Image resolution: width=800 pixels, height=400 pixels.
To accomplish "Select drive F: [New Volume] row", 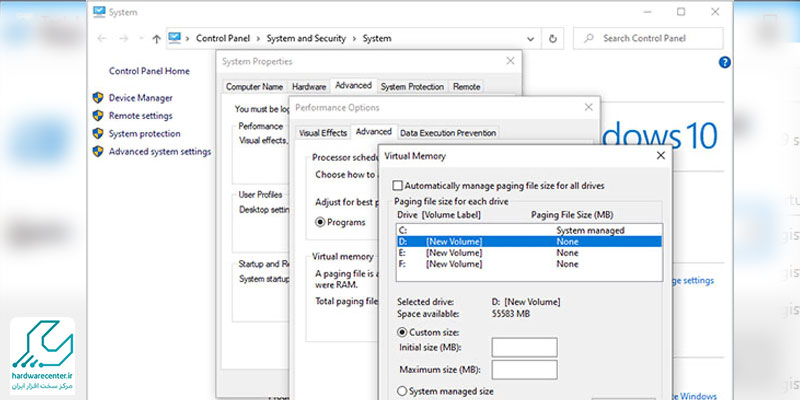I will click(x=529, y=264).
